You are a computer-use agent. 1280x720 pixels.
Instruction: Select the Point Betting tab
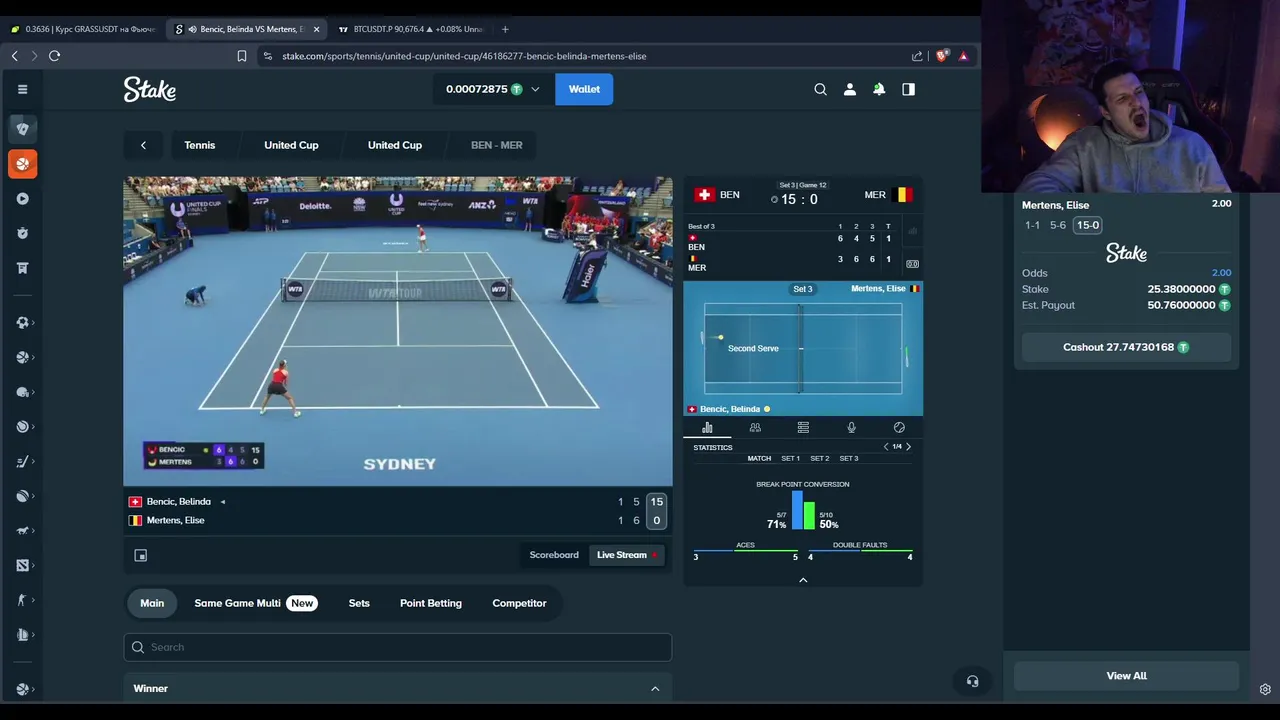coord(431,603)
